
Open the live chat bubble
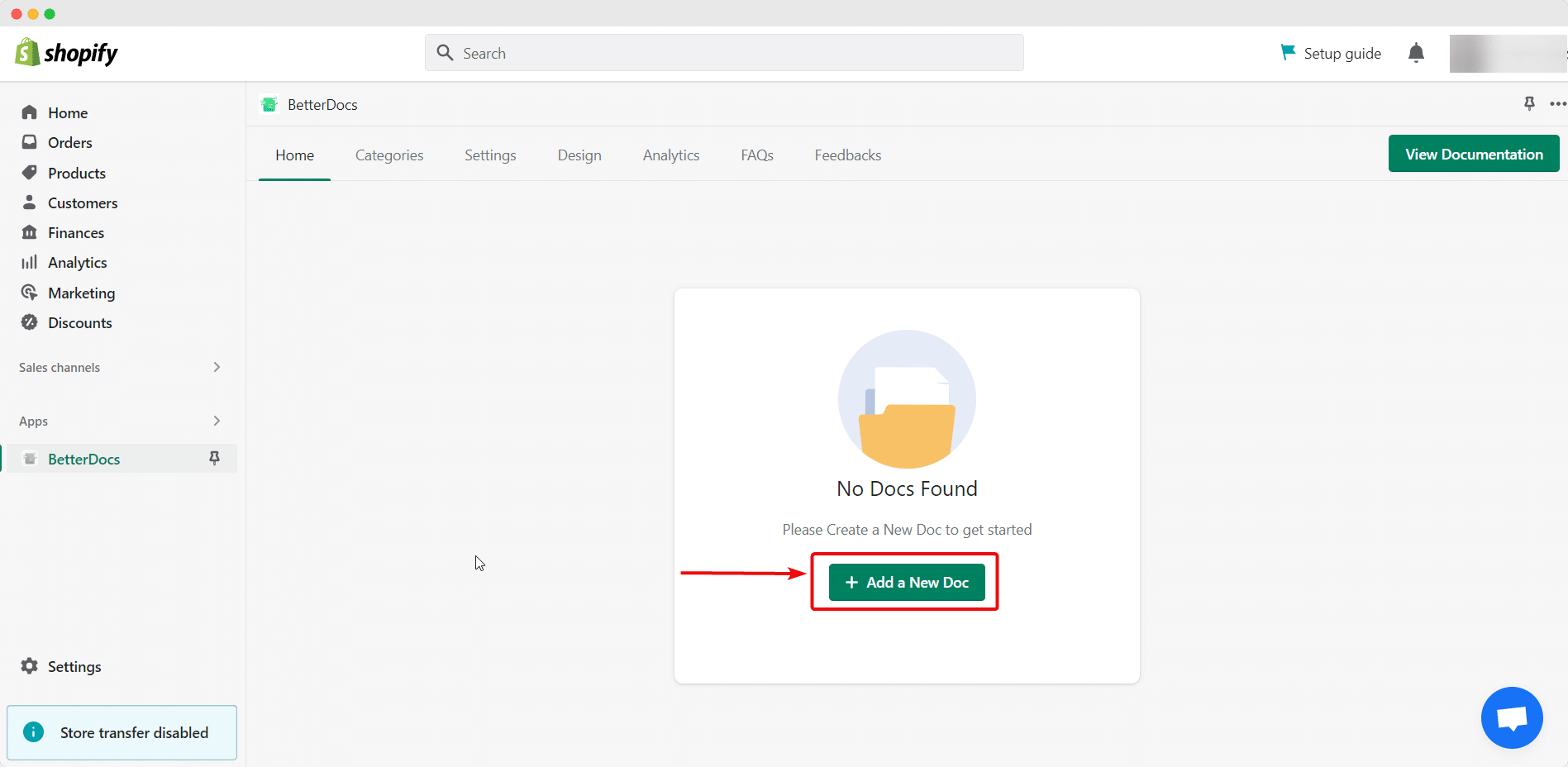[x=1512, y=717]
